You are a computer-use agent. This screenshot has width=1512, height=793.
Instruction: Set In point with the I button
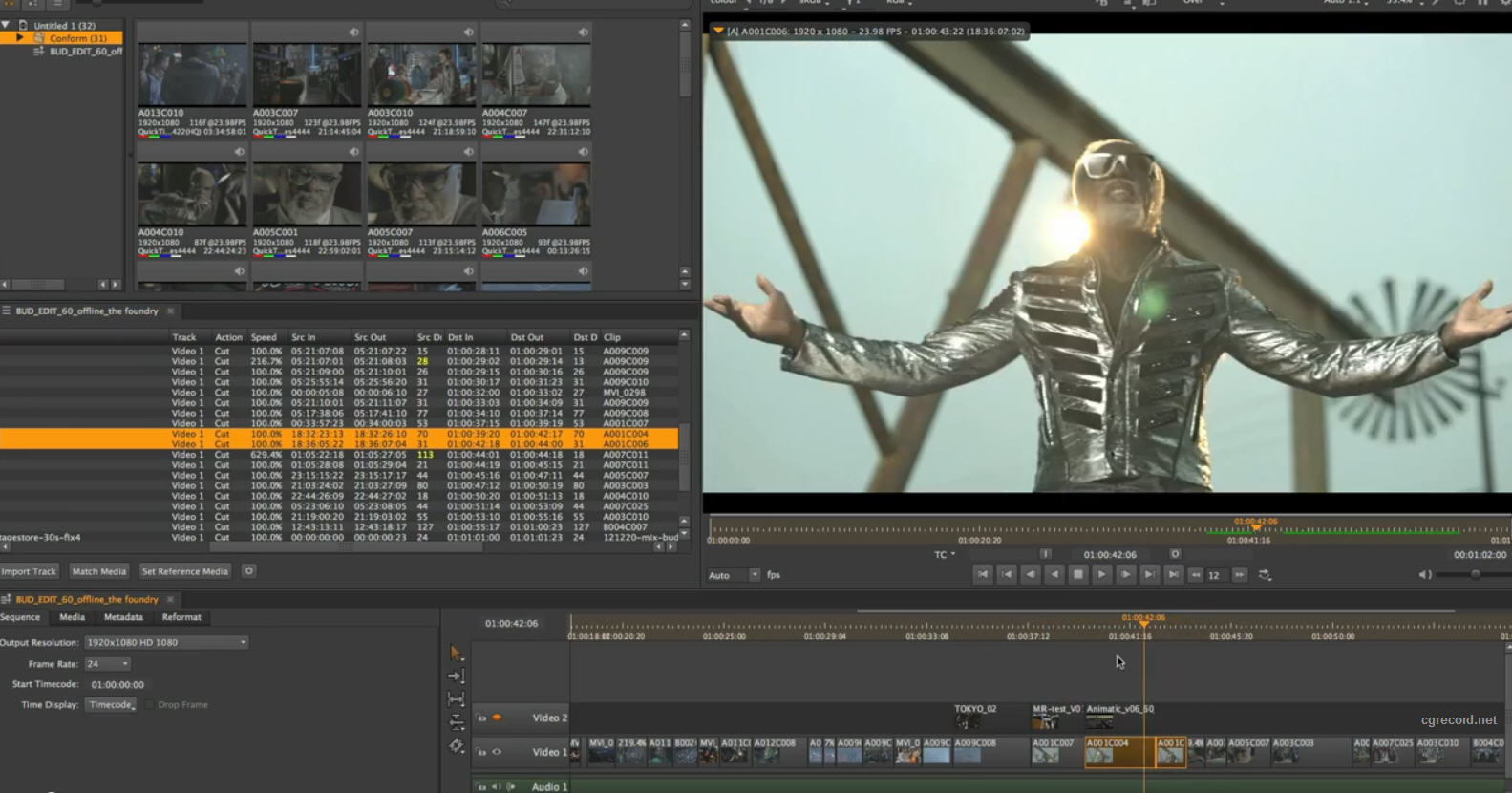(1045, 554)
